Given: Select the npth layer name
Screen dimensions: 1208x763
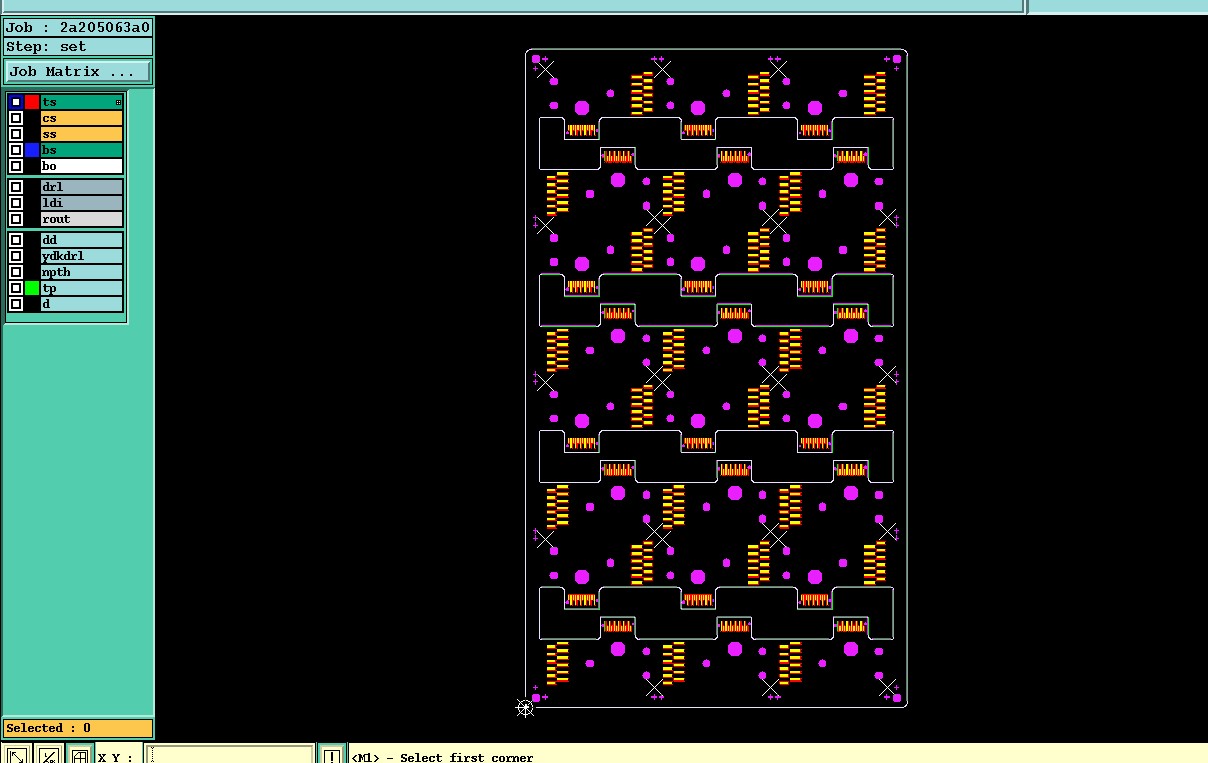Looking at the screenshot, I should coord(82,272).
